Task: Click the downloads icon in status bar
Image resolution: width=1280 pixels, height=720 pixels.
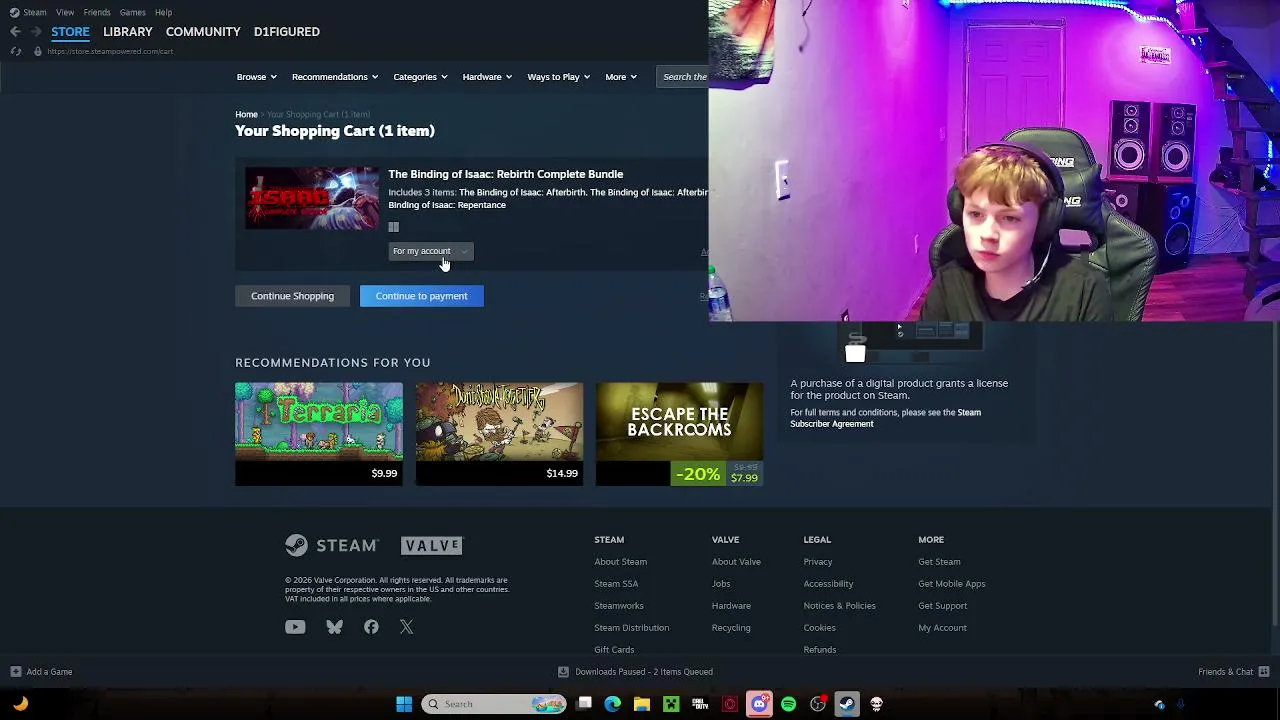Action: coord(563,672)
